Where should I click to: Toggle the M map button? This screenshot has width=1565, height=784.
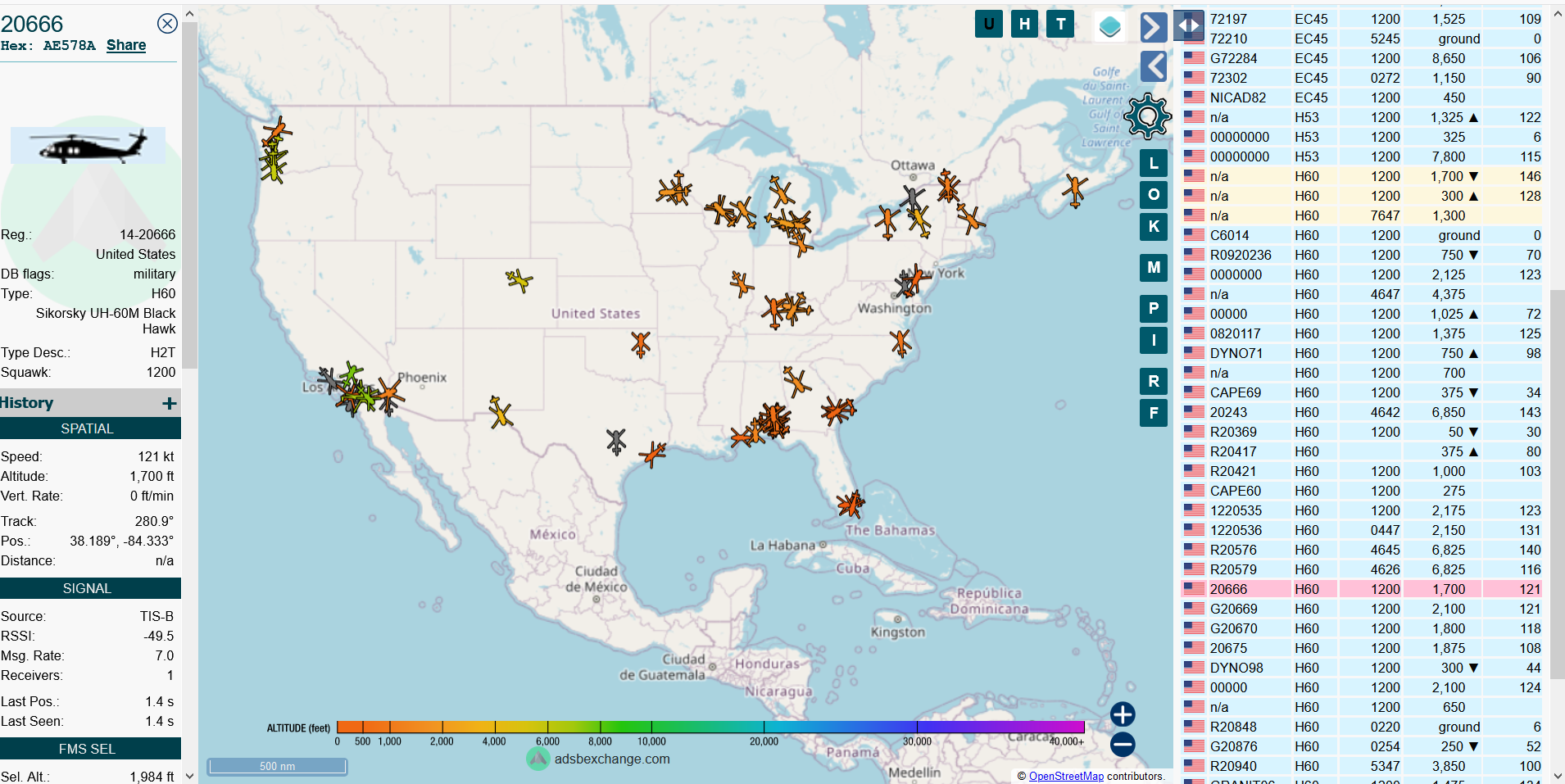1154,267
